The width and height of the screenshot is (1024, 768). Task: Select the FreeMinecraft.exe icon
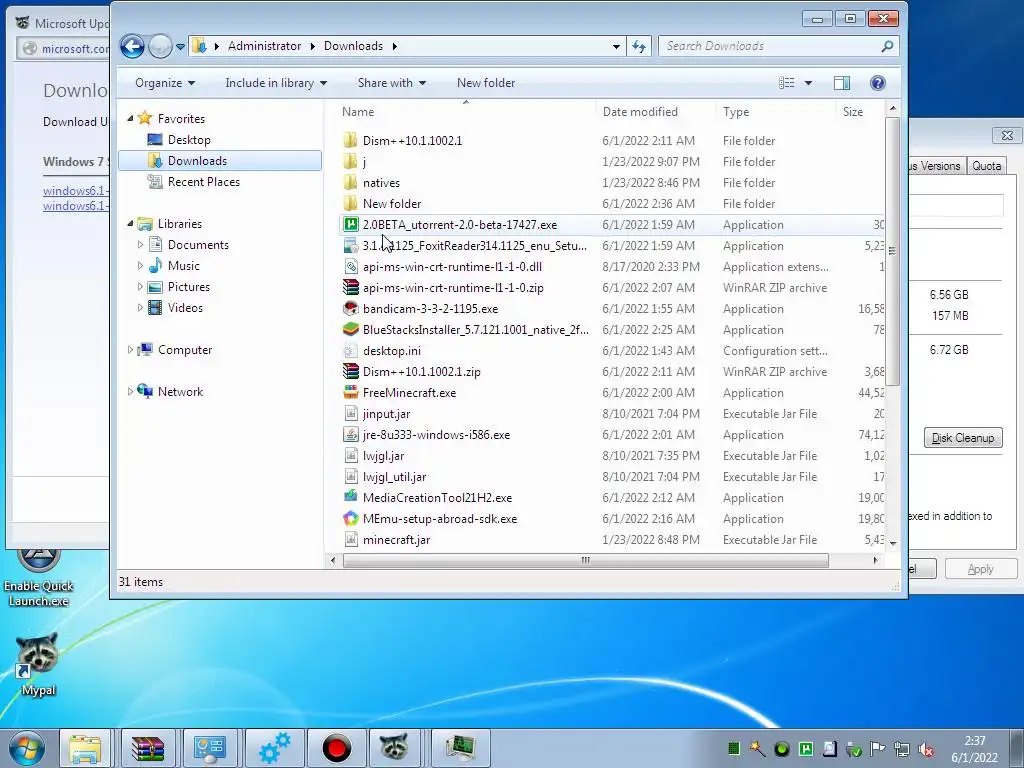tap(351, 392)
